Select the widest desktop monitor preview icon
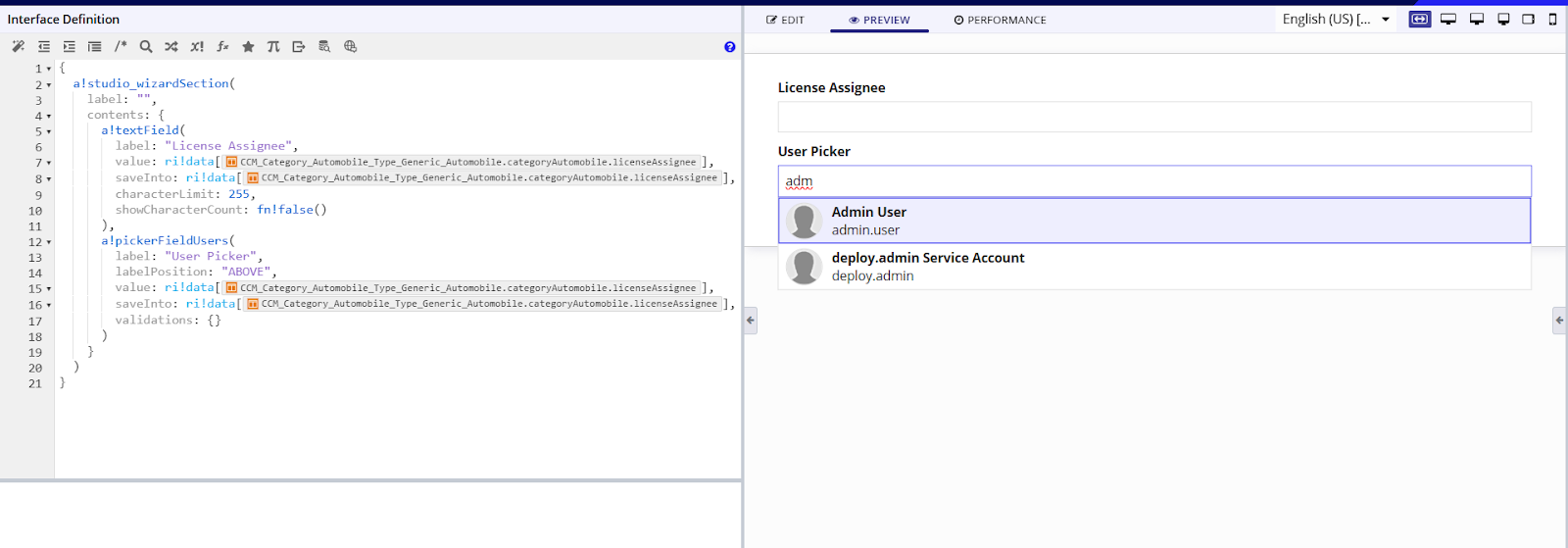This screenshot has width=1568, height=548. tap(1448, 19)
